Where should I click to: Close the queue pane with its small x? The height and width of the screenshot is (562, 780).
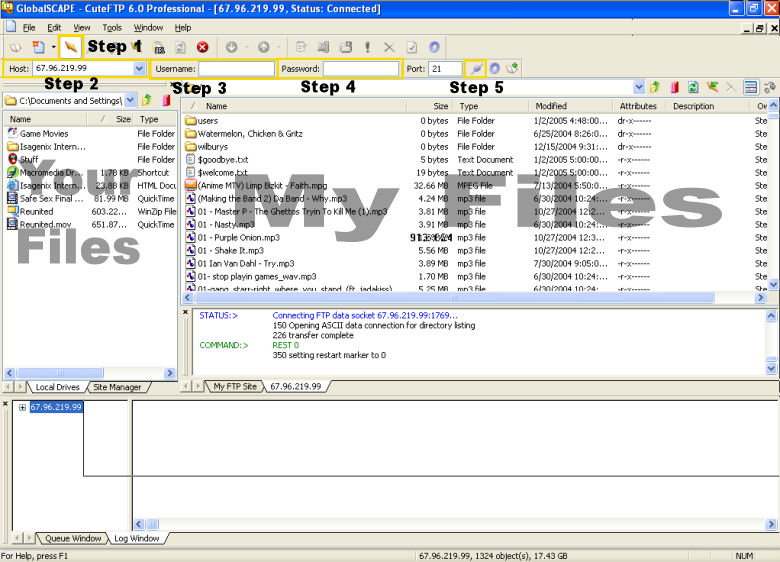5,403
